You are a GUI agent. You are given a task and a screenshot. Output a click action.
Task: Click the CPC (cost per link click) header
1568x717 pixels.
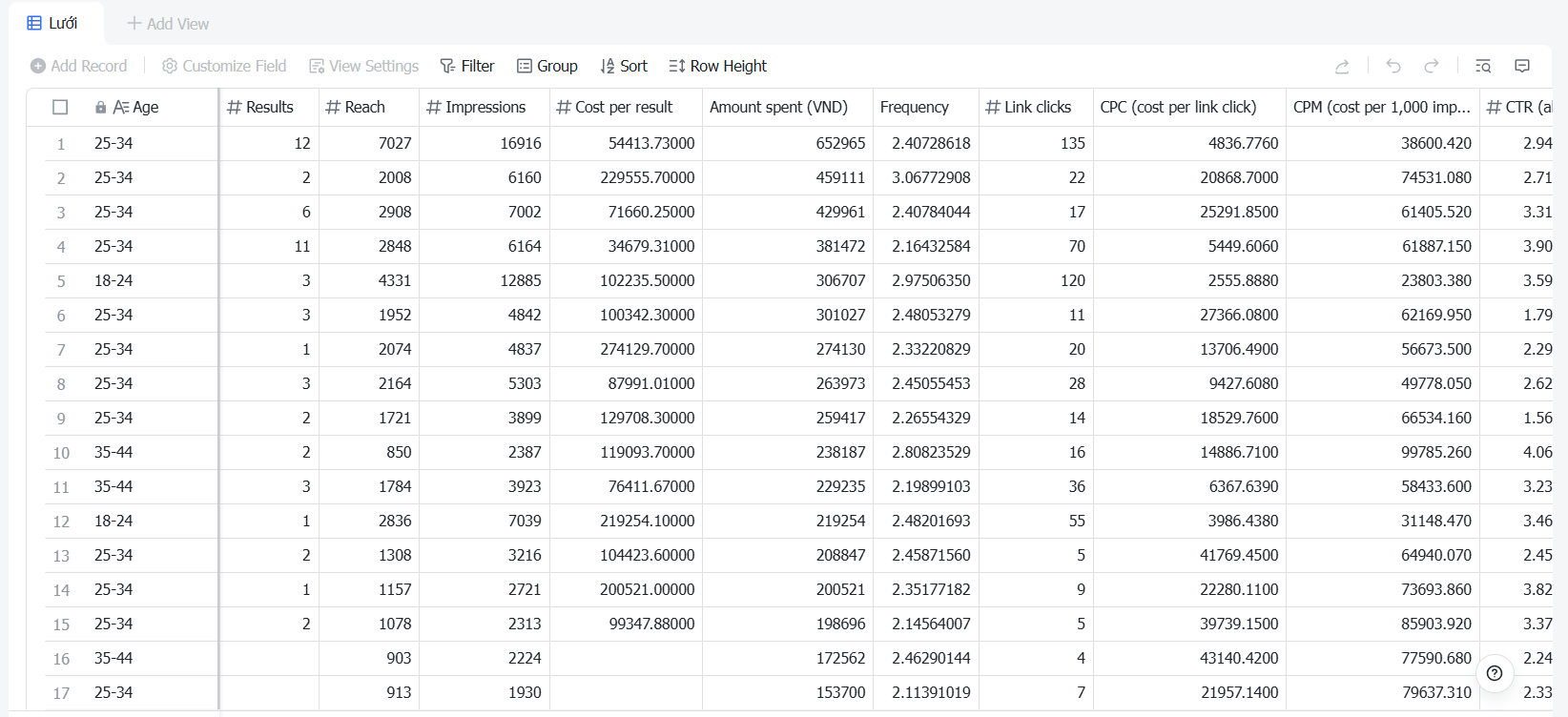[1189, 107]
